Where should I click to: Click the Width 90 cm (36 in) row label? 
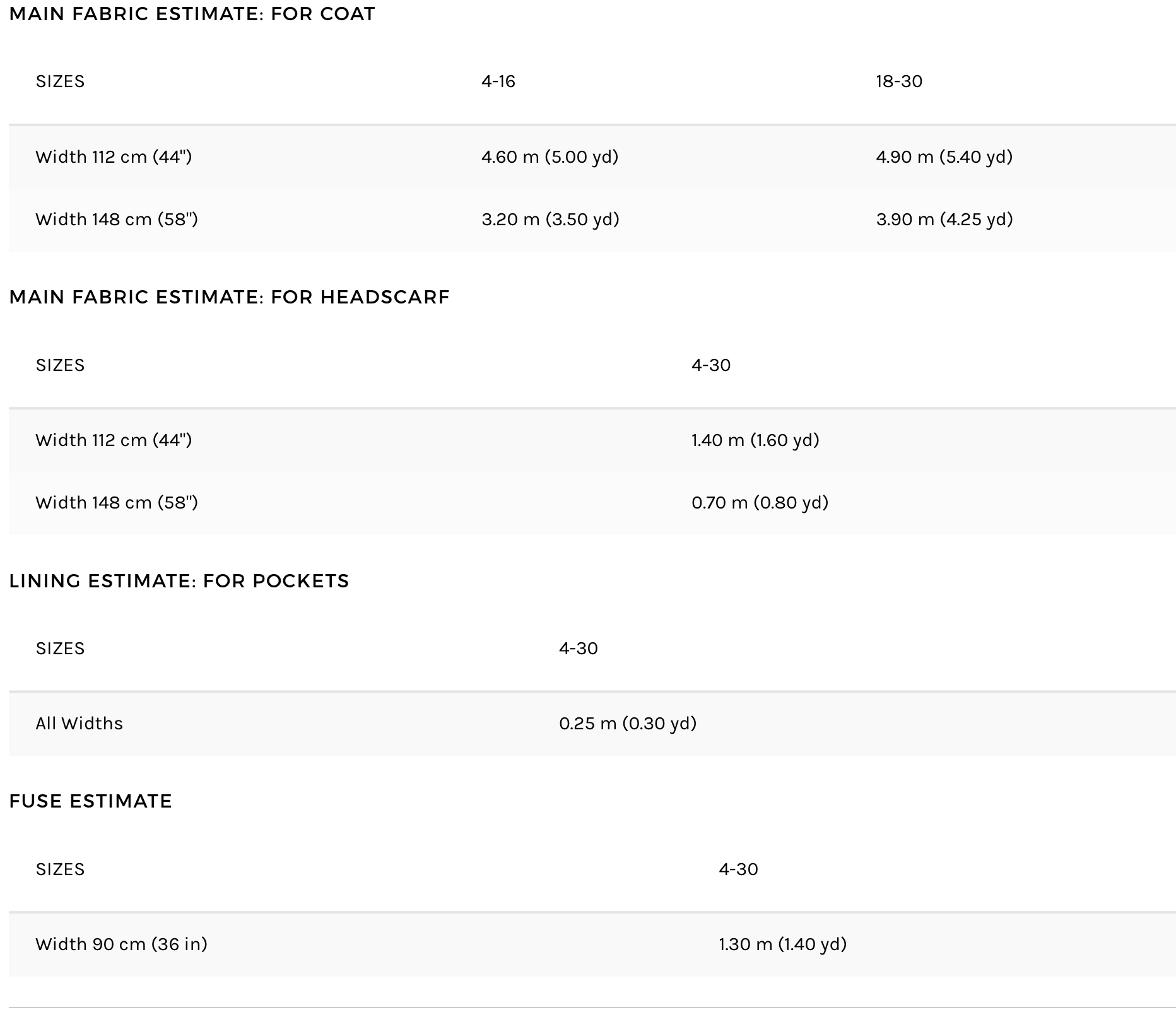[121, 944]
